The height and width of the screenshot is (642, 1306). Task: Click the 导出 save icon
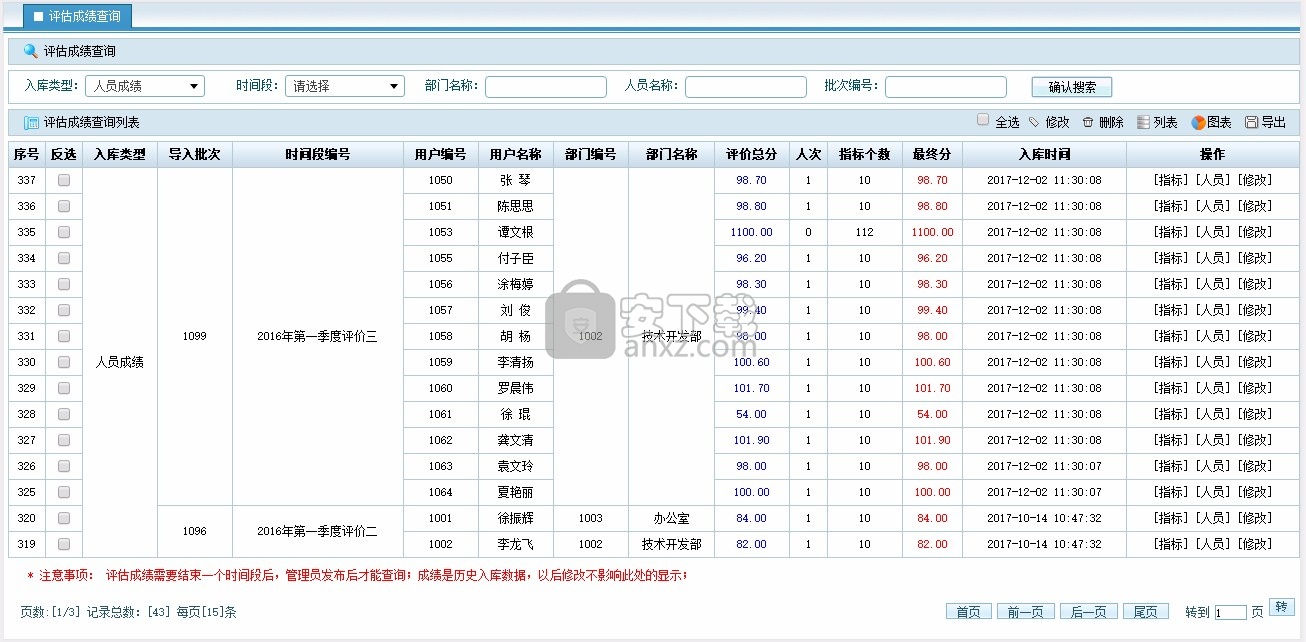click(x=1251, y=122)
